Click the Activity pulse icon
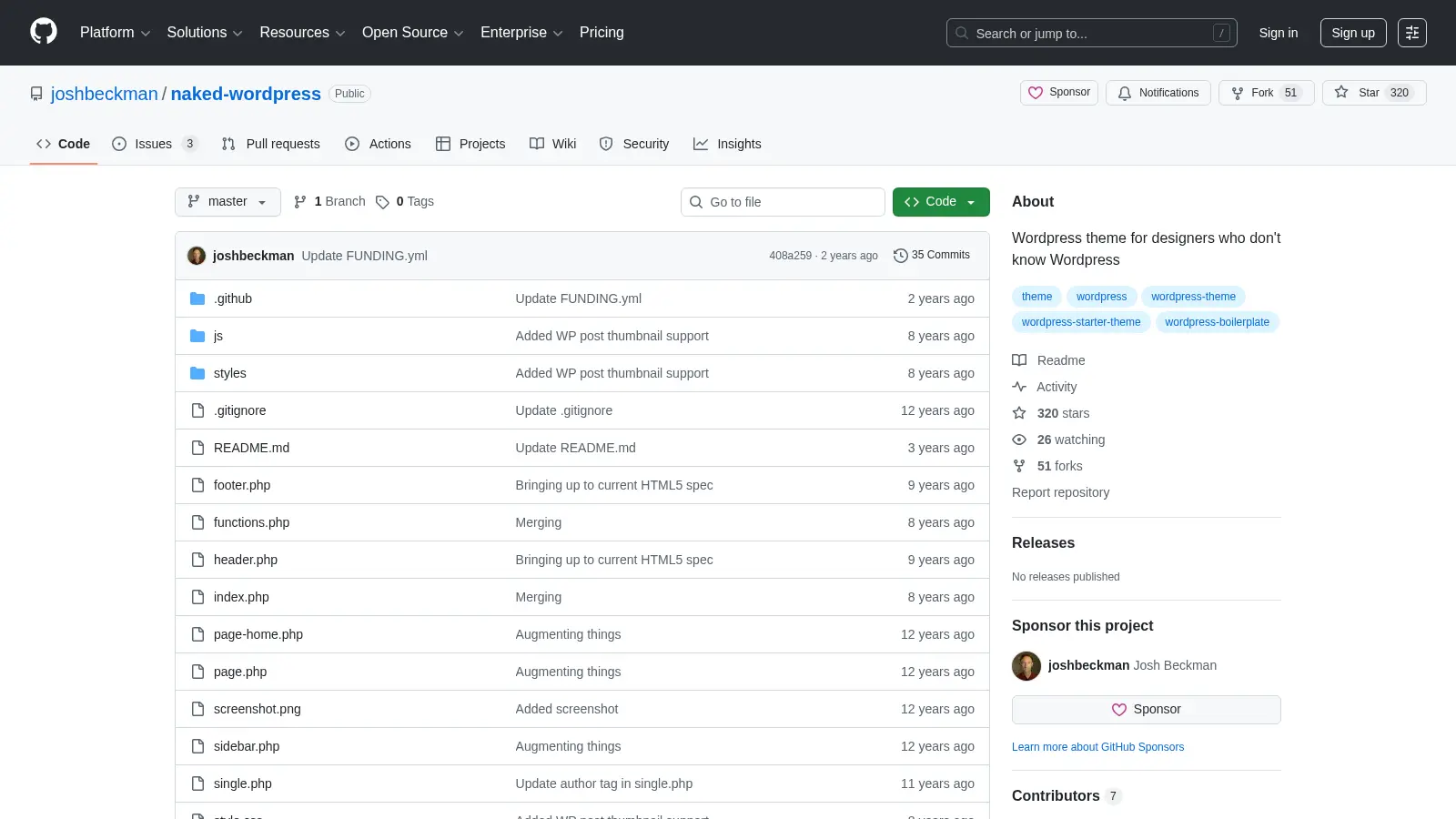 tap(1019, 387)
